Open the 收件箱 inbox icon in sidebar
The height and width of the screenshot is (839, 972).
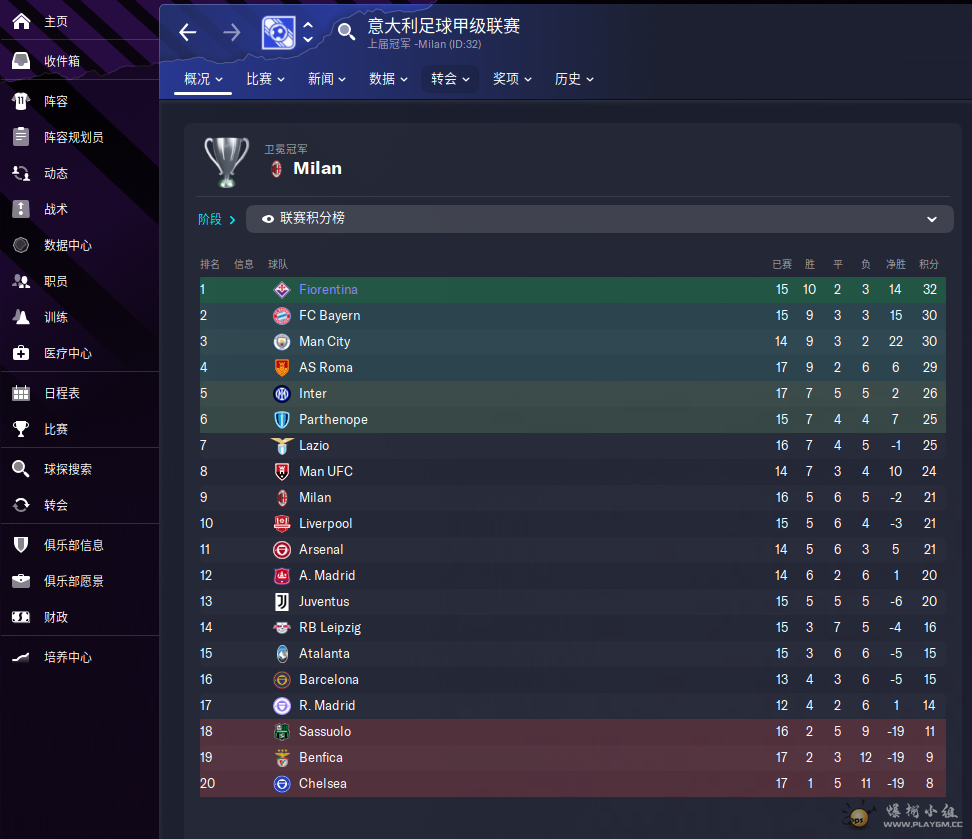coord(21,61)
